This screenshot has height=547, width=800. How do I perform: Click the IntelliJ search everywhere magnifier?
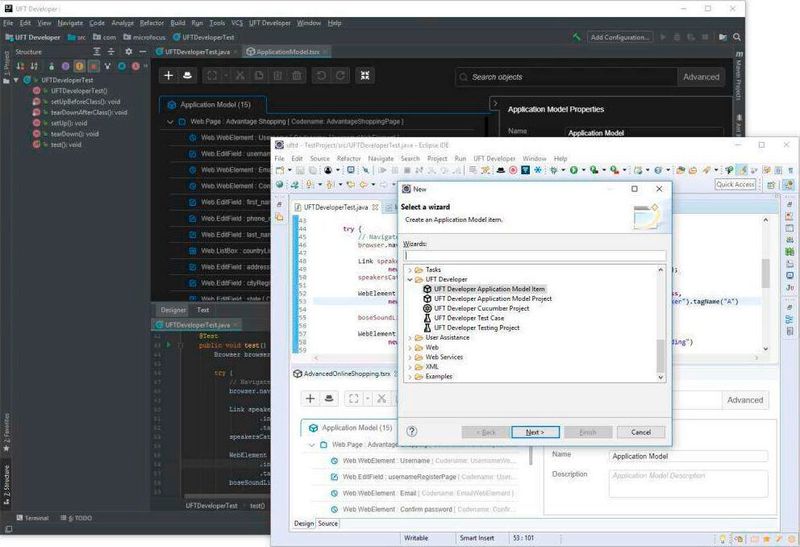click(737, 37)
